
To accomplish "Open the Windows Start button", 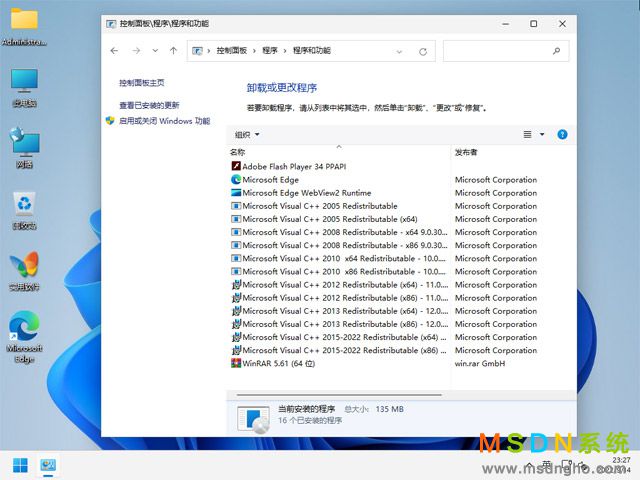I will pos(20,465).
